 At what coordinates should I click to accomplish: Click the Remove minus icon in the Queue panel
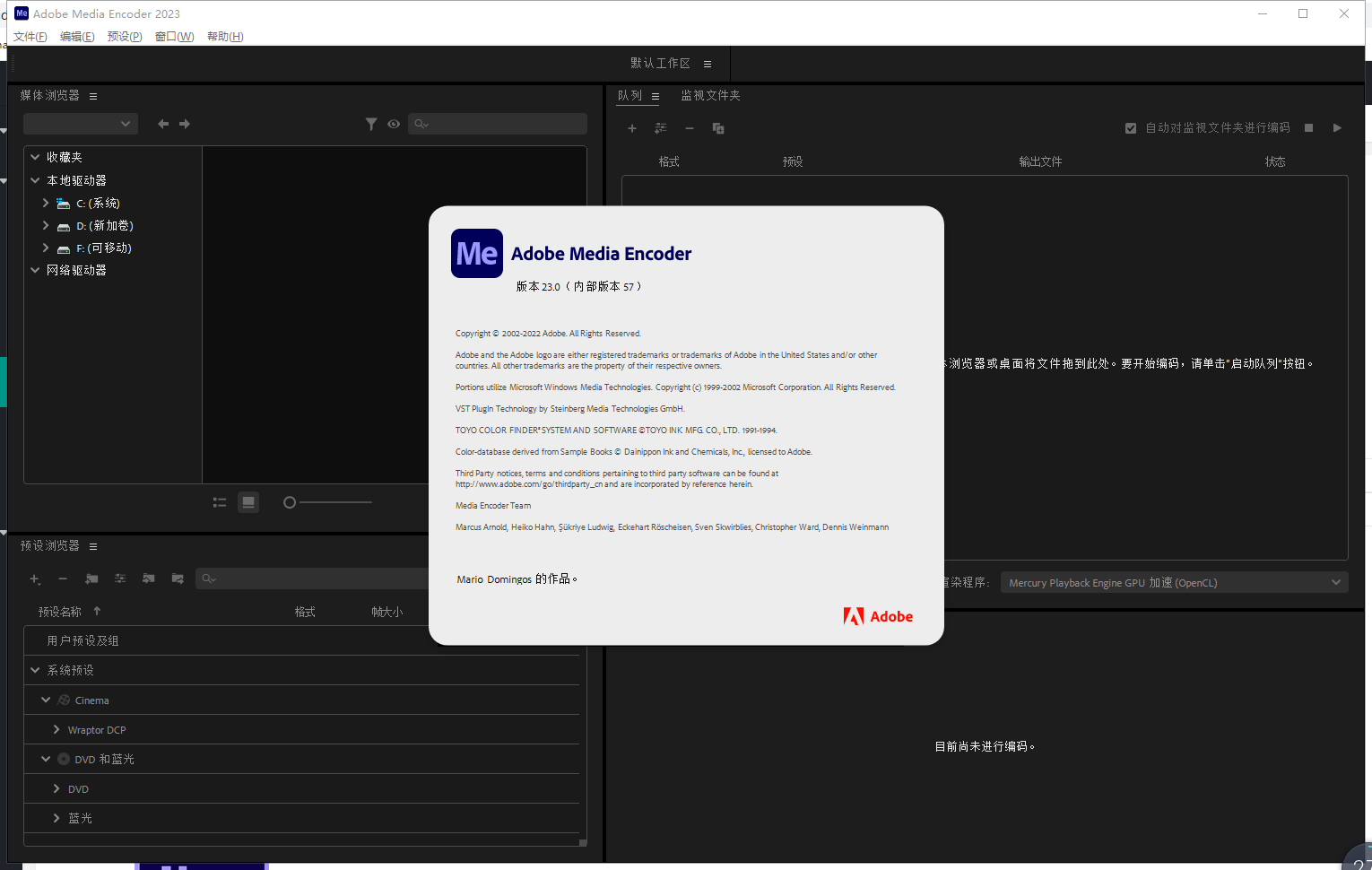point(690,128)
